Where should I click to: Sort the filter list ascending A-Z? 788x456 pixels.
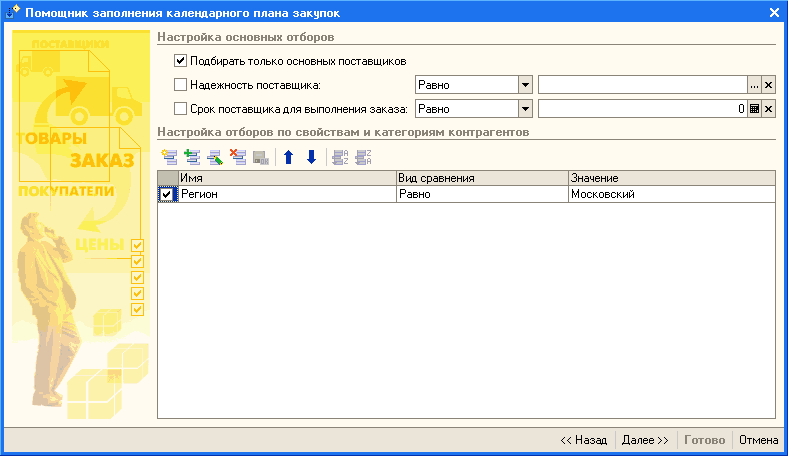pos(339,156)
